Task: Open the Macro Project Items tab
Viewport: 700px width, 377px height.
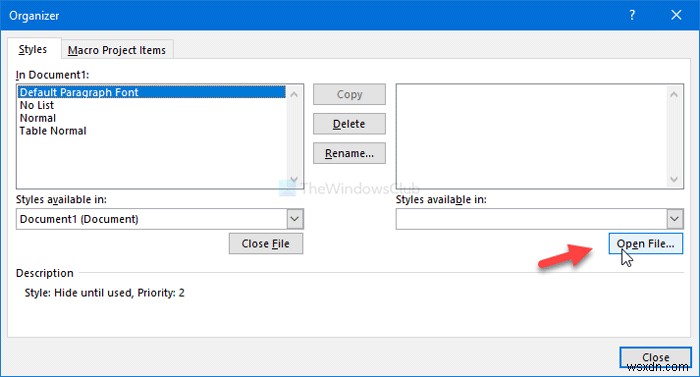Action: point(117,50)
